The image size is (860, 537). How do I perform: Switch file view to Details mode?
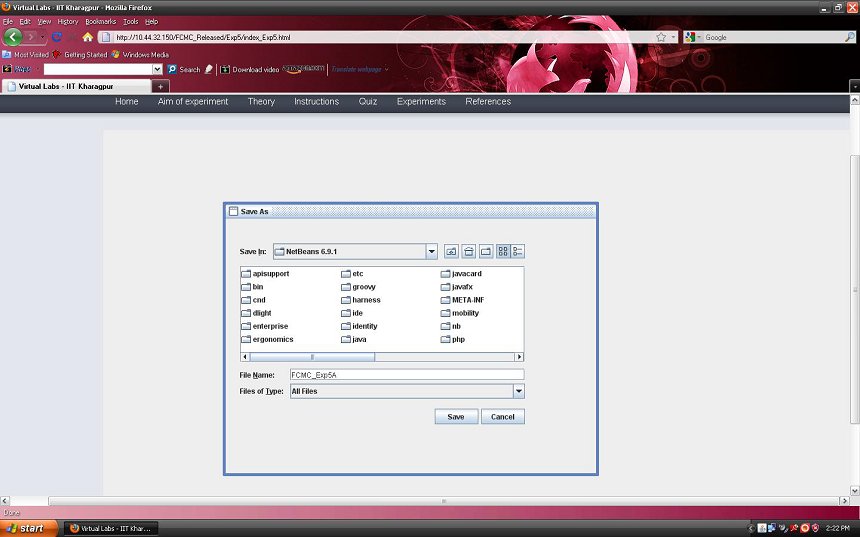click(518, 251)
